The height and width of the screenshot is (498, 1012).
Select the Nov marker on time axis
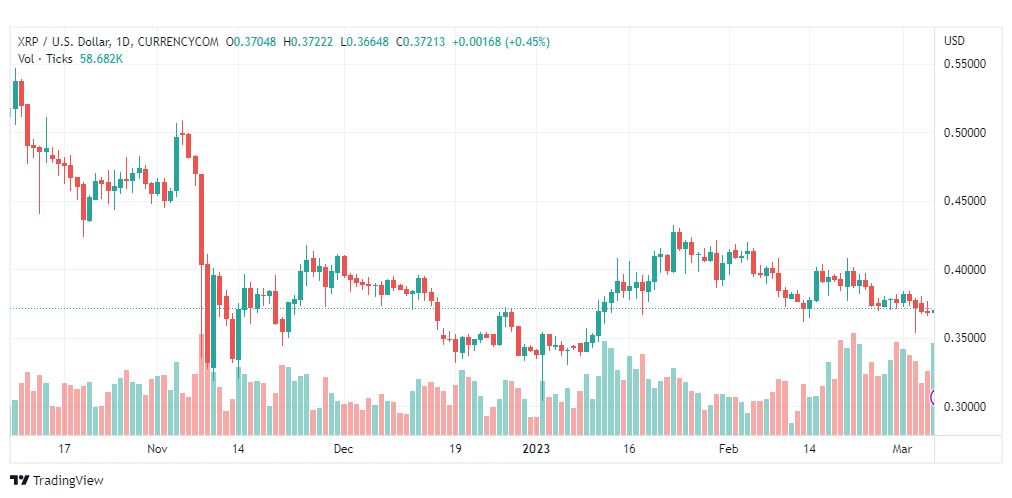[157, 450]
